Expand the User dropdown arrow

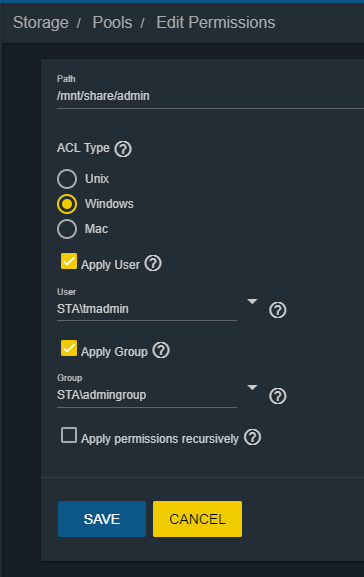tap(252, 301)
